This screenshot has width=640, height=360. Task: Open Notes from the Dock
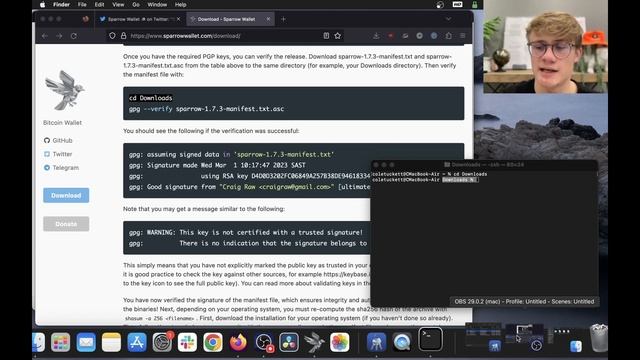pyautogui.click(x=111, y=342)
